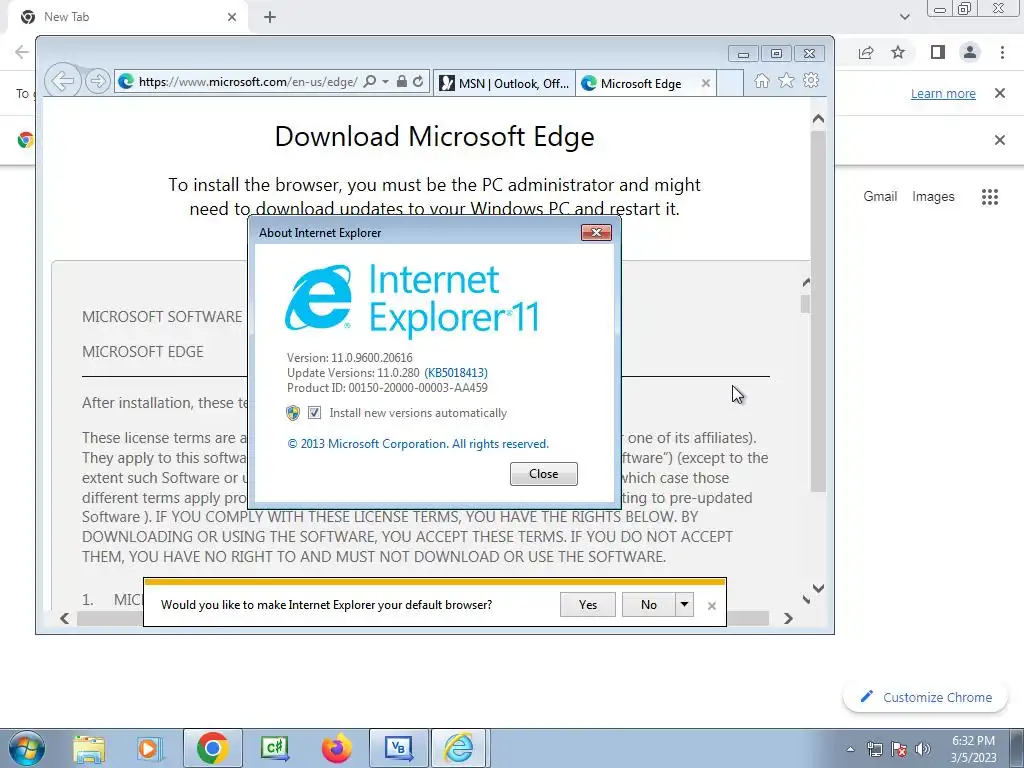Share this page in Chrome
1024x768 pixels.
[866, 52]
